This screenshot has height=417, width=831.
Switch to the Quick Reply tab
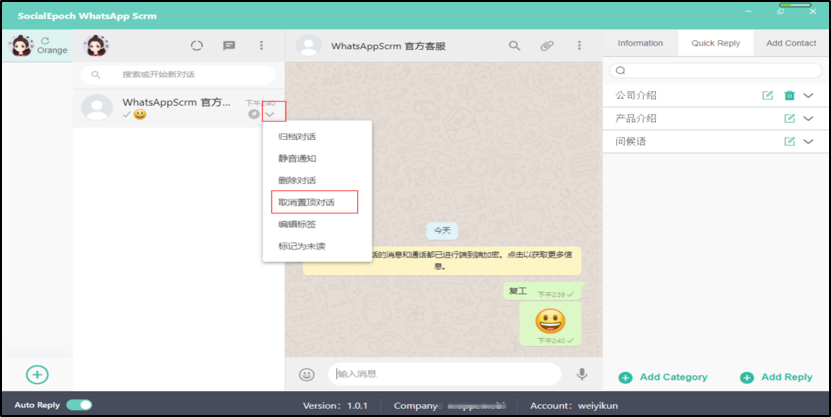715,43
